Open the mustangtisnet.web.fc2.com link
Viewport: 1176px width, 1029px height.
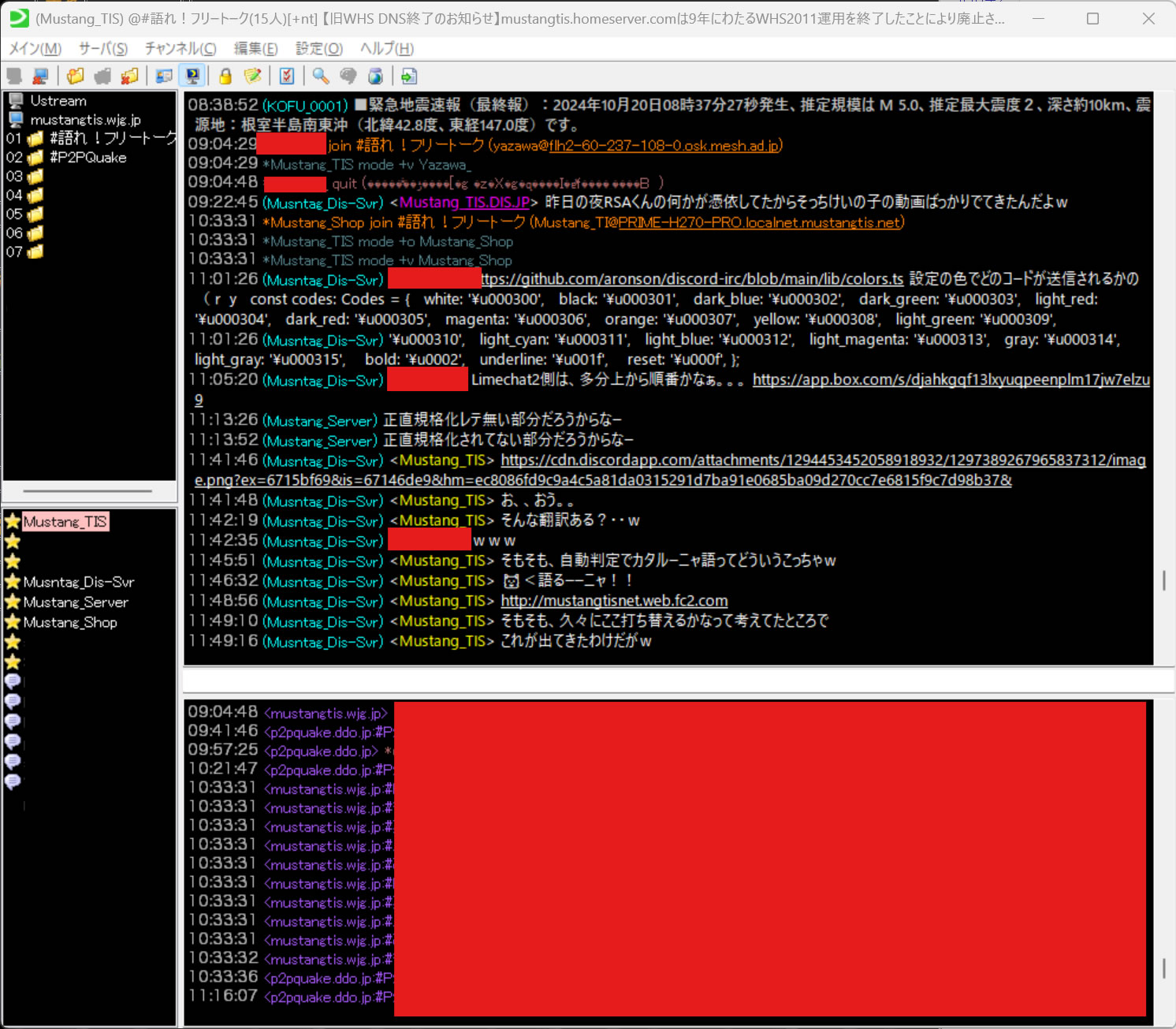coord(613,601)
